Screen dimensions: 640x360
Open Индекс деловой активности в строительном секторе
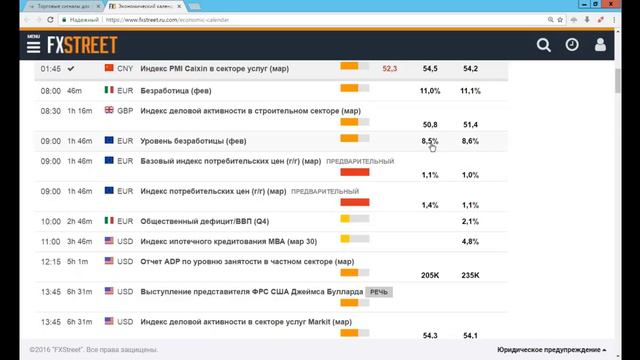point(251,111)
